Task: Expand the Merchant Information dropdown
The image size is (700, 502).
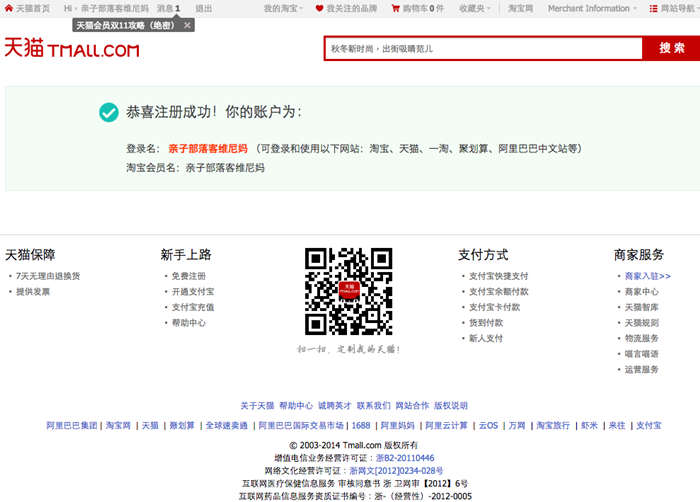Action: (x=592, y=8)
